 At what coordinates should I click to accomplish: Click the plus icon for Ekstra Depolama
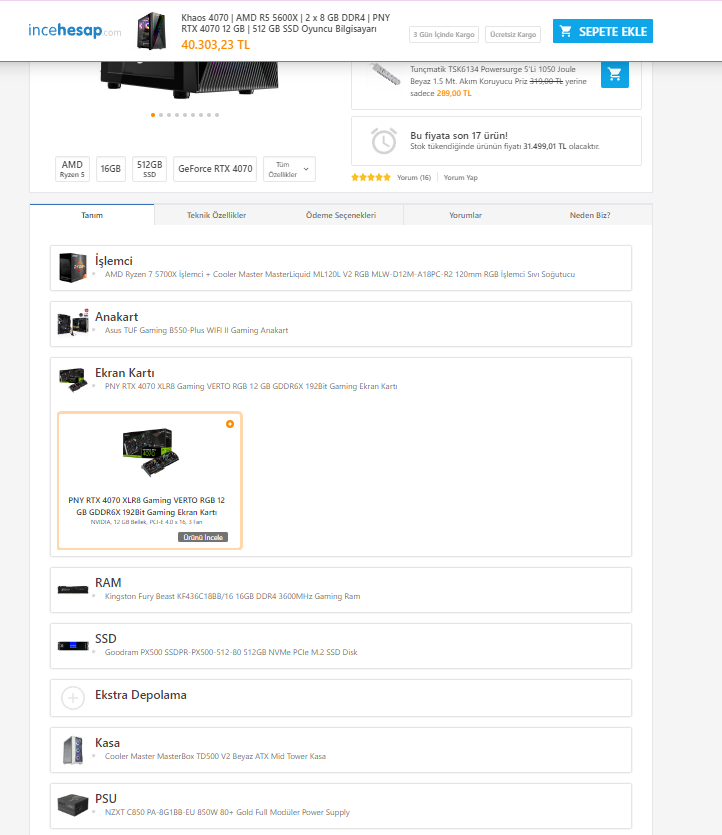tap(73, 698)
